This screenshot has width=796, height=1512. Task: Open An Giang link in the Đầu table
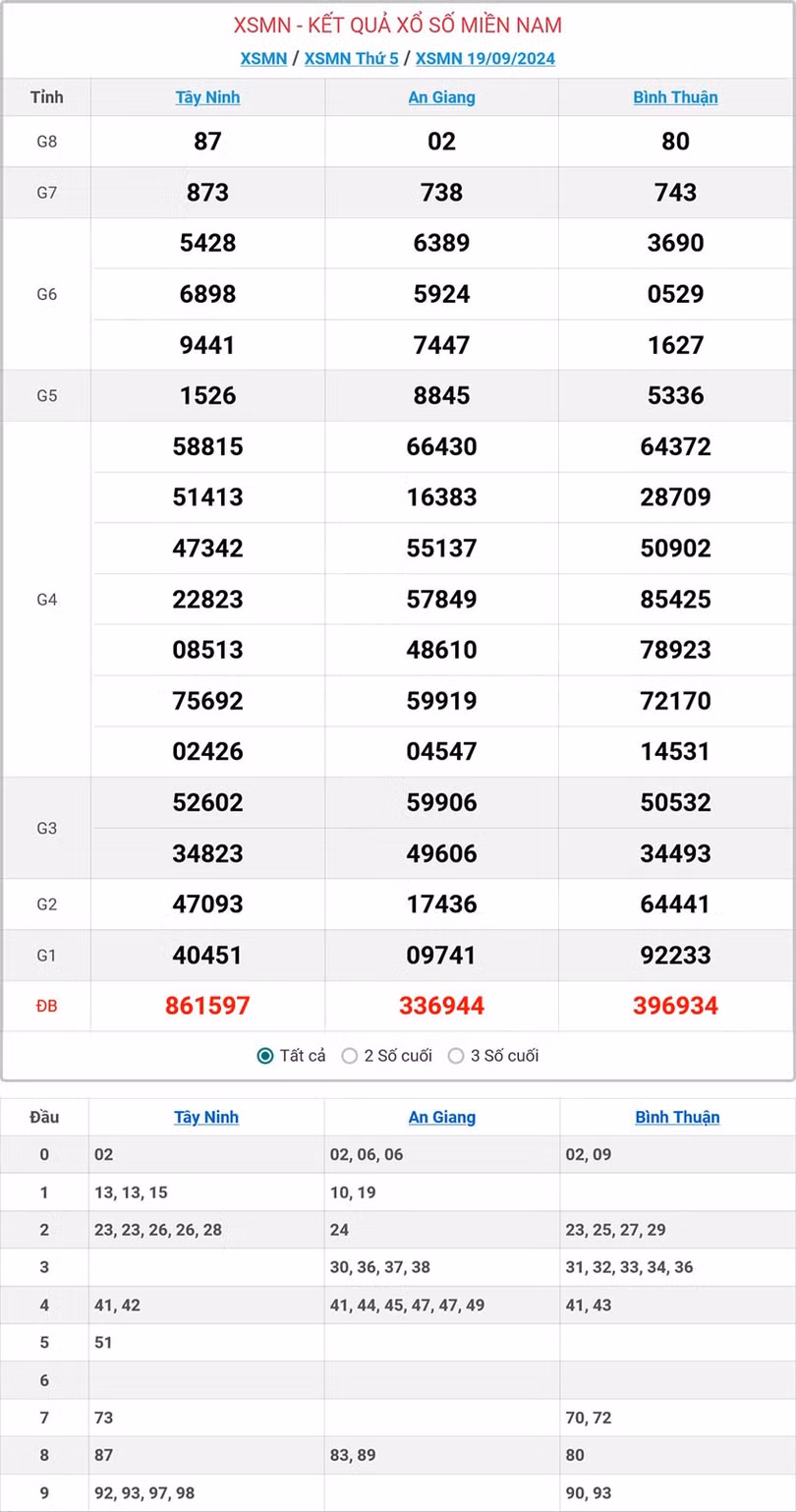(x=441, y=1117)
